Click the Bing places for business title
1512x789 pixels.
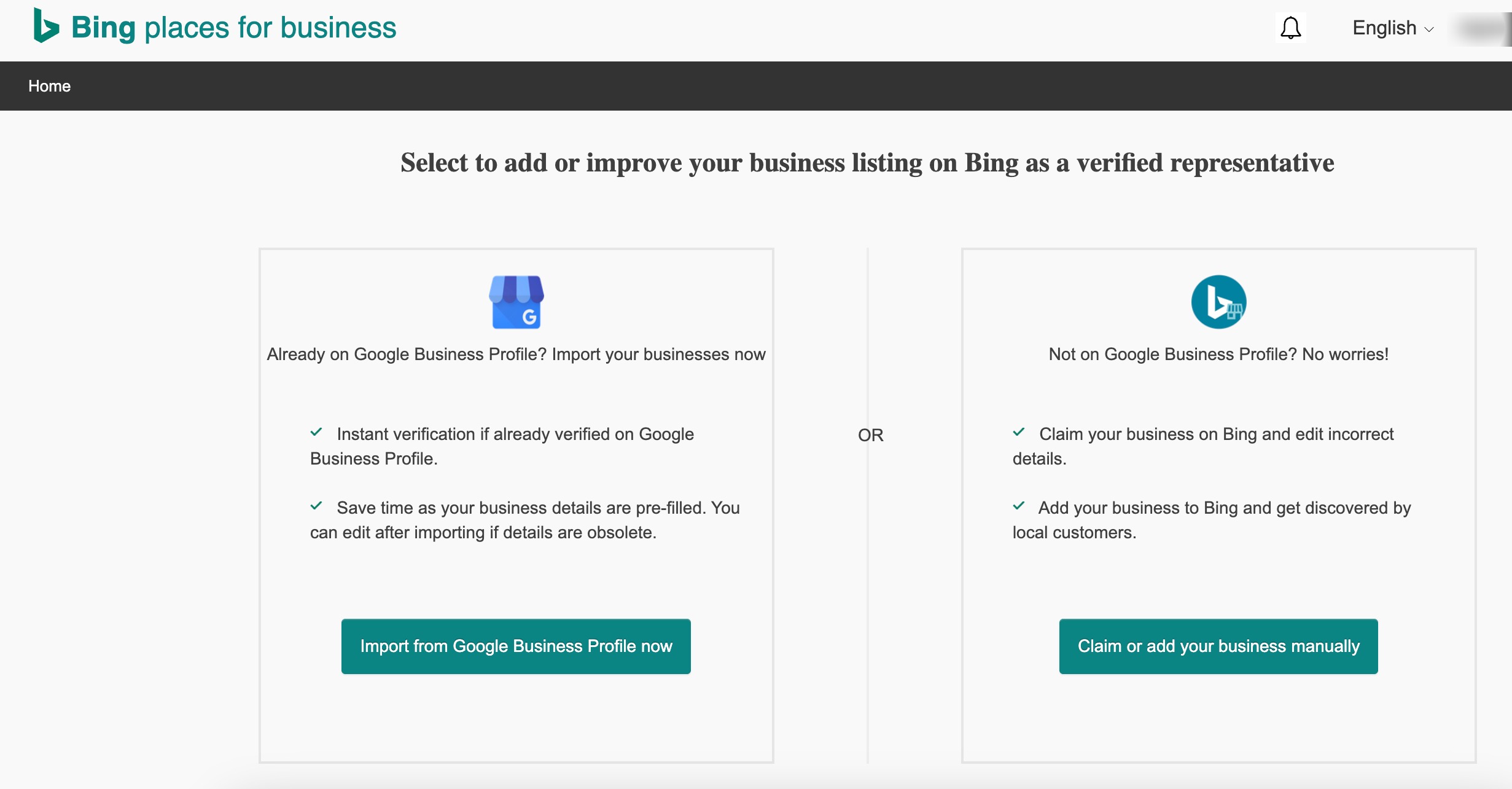[x=234, y=28]
